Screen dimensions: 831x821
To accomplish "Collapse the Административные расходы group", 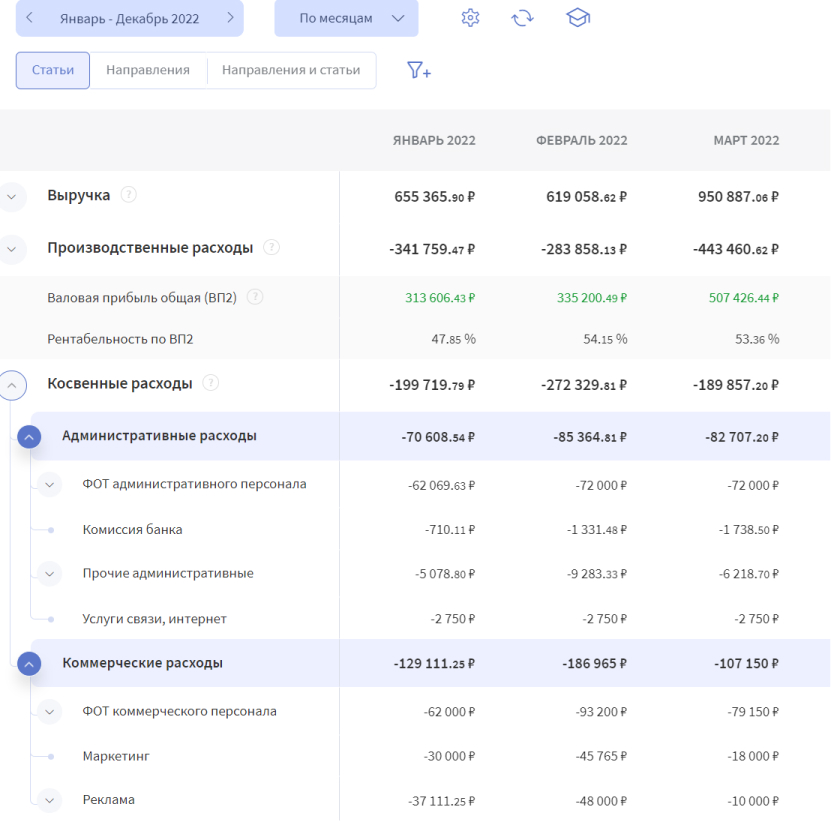I will tap(29, 437).
